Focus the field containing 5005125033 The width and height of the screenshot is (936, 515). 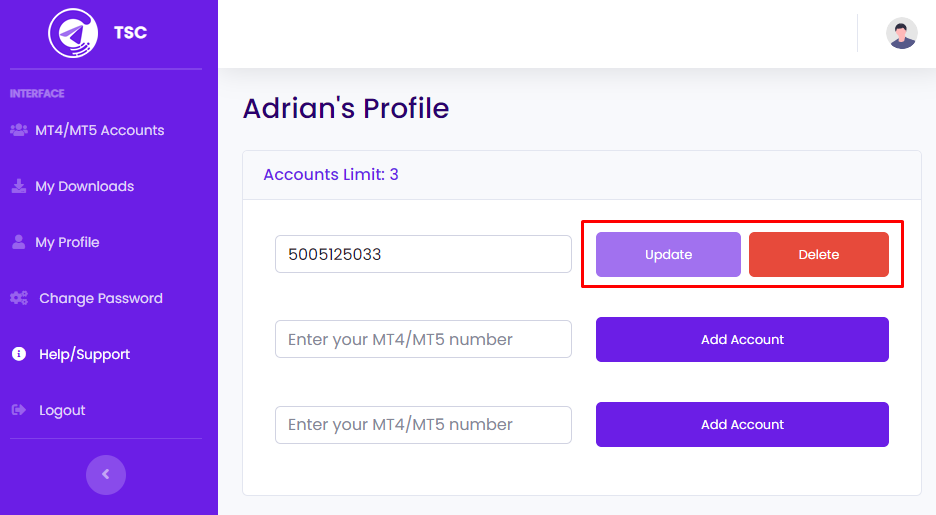(x=423, y=254)
